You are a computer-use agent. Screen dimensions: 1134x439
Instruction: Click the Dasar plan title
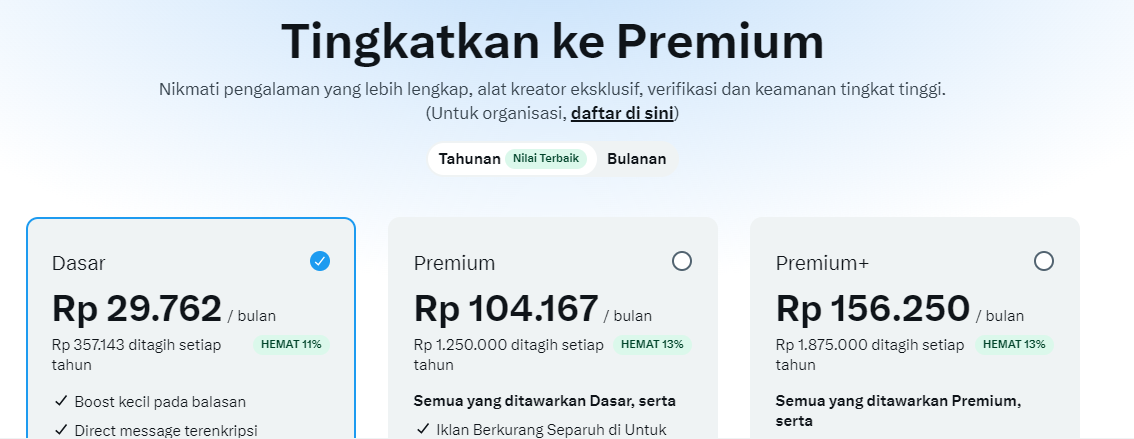point(79,263)
